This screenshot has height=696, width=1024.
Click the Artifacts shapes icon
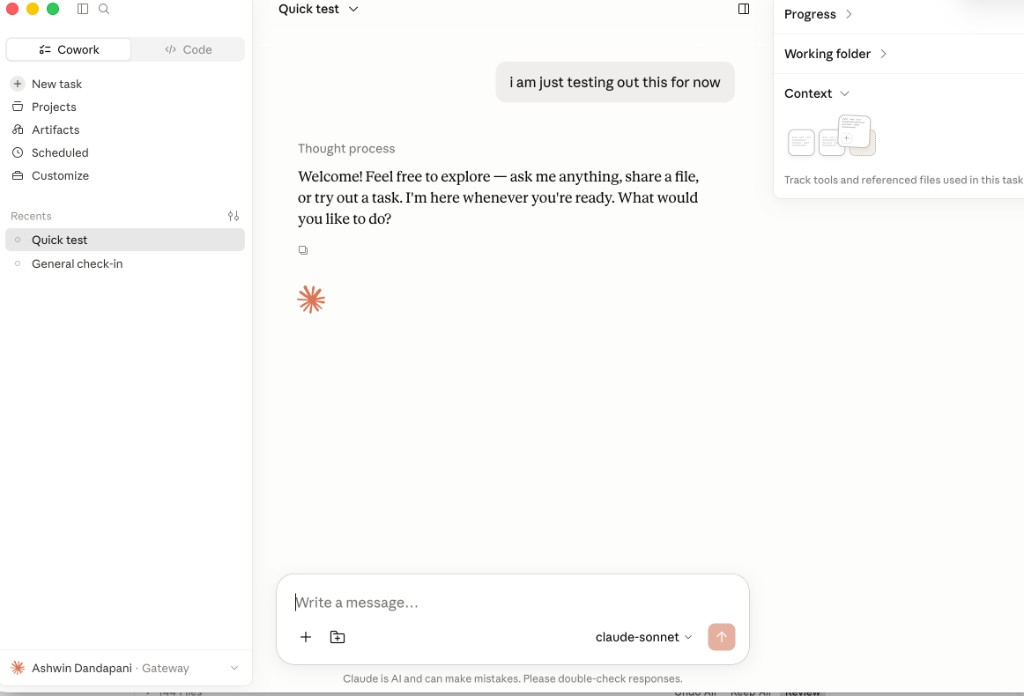(x=18, y=129)
